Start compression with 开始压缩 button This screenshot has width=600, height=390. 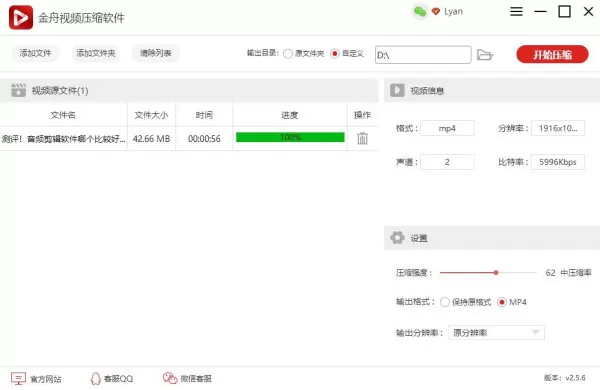point(552,54)
